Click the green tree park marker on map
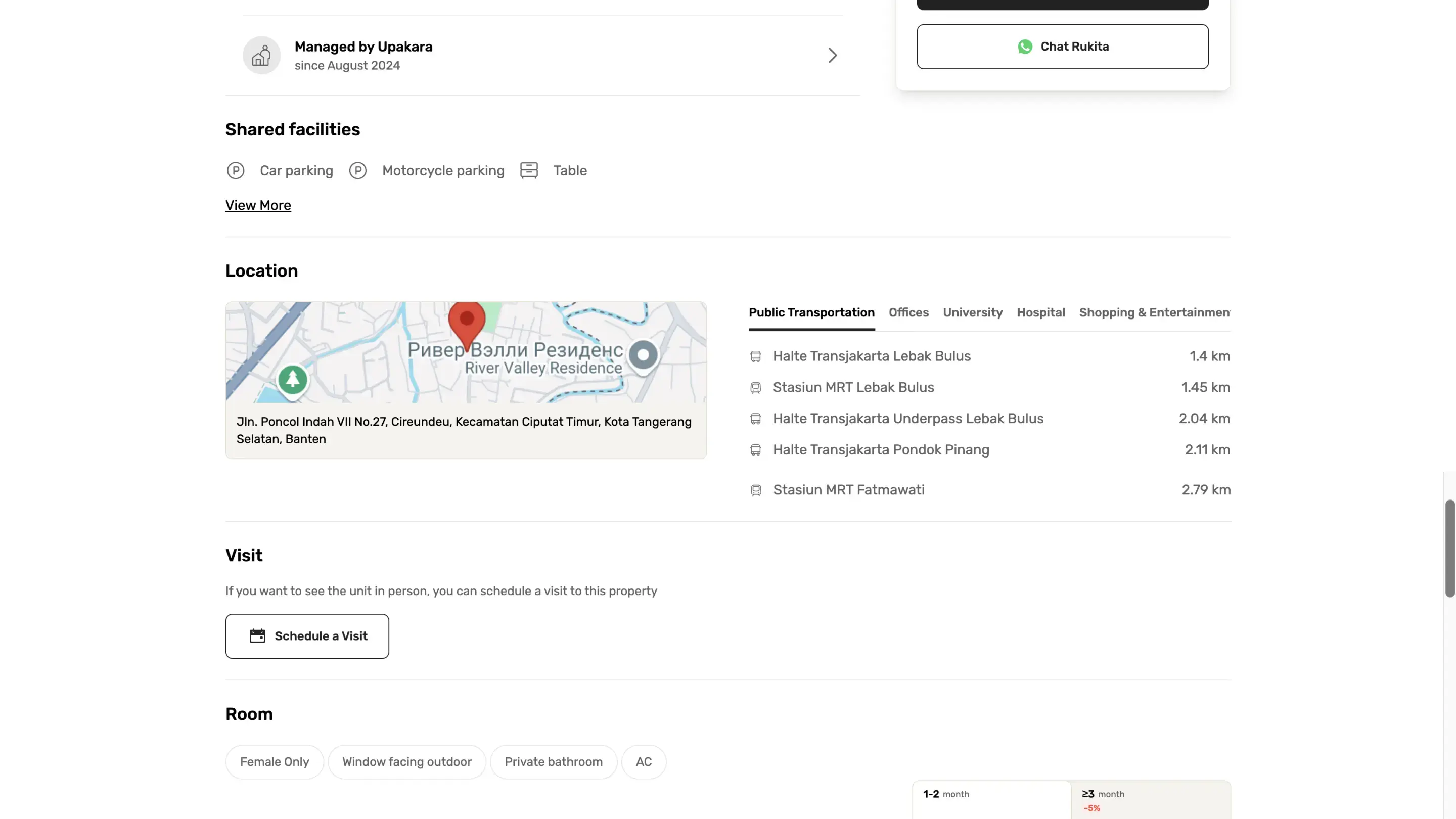The image size is (1456, 819). (292, 380)
